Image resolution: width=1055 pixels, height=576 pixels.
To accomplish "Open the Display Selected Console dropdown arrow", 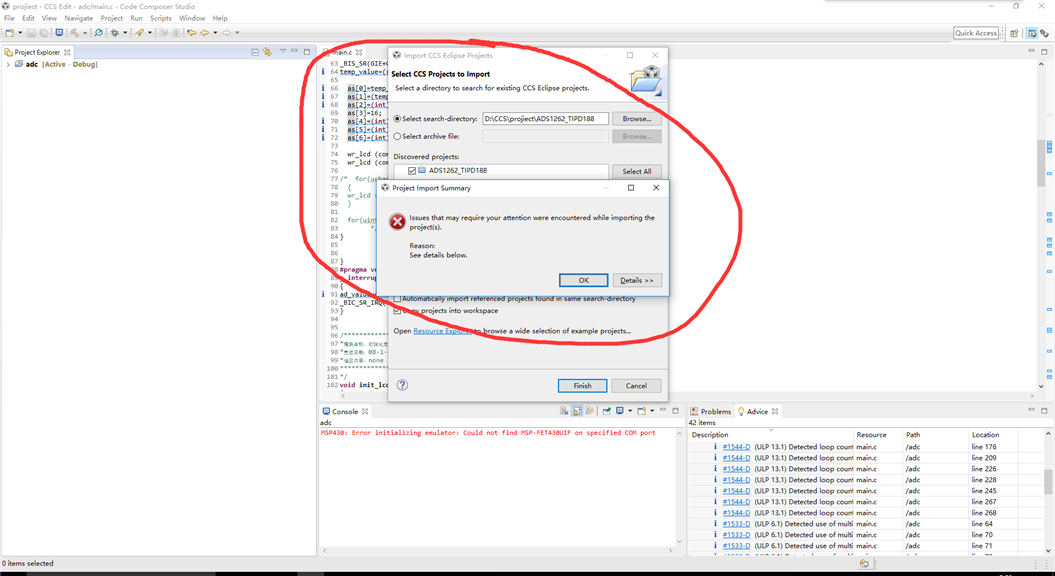I will pyautogui.click(x=630, y=411).
